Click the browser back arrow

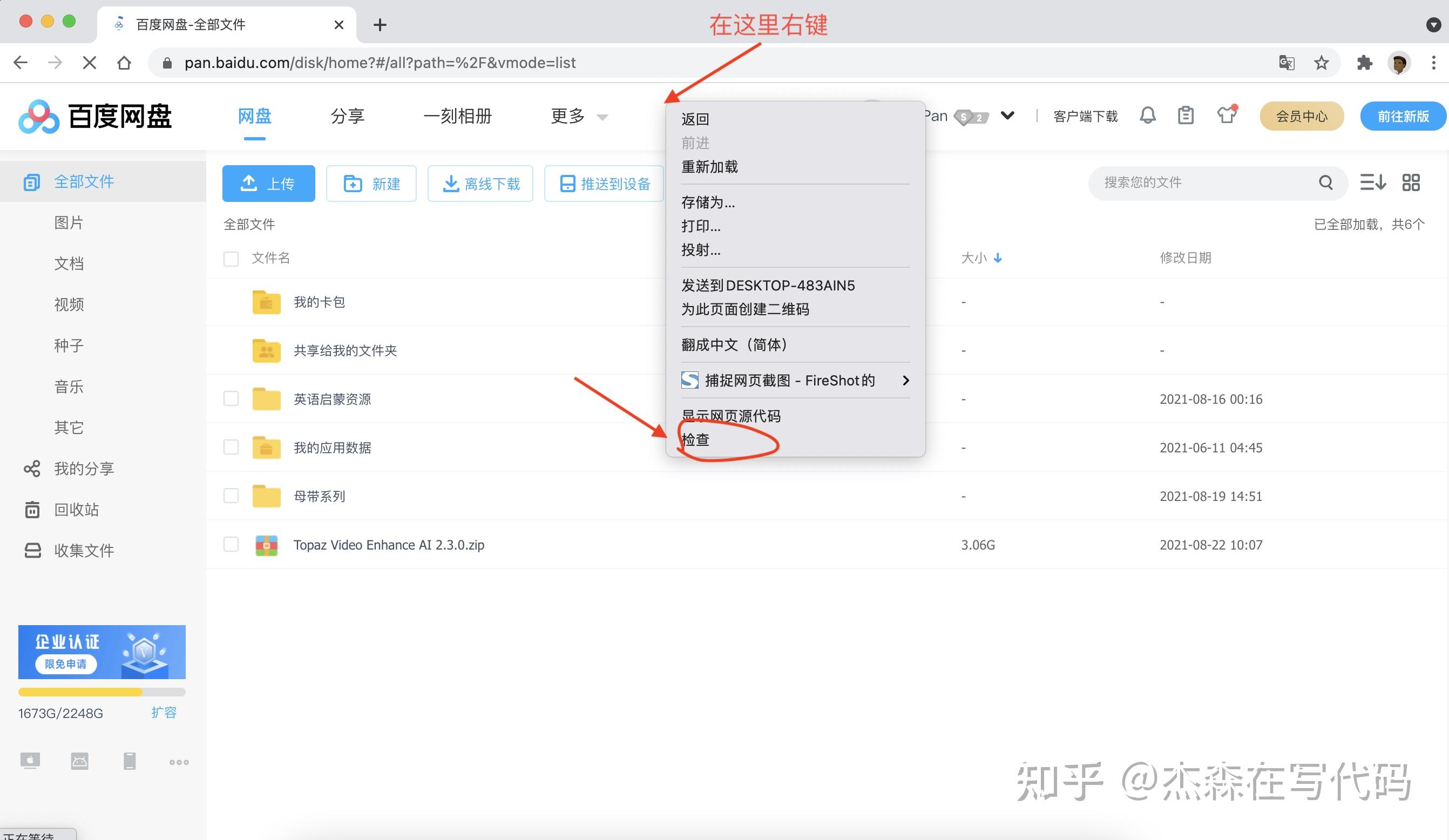coord(21,62)
